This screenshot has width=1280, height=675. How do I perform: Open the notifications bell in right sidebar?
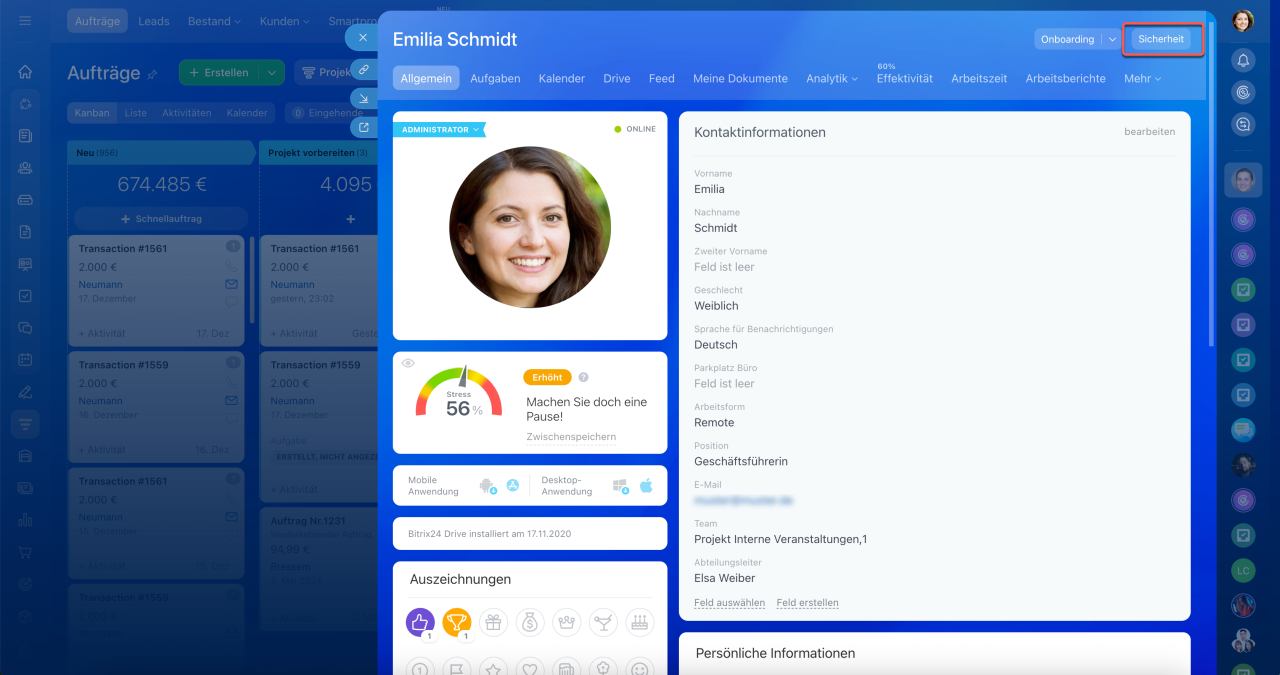(1243, 60)
